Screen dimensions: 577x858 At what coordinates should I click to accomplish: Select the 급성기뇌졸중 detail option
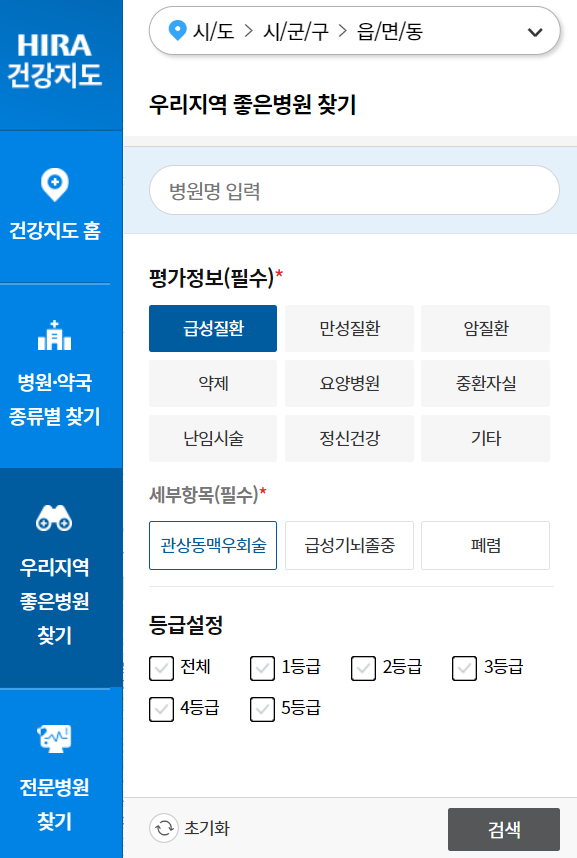(349, 545)
